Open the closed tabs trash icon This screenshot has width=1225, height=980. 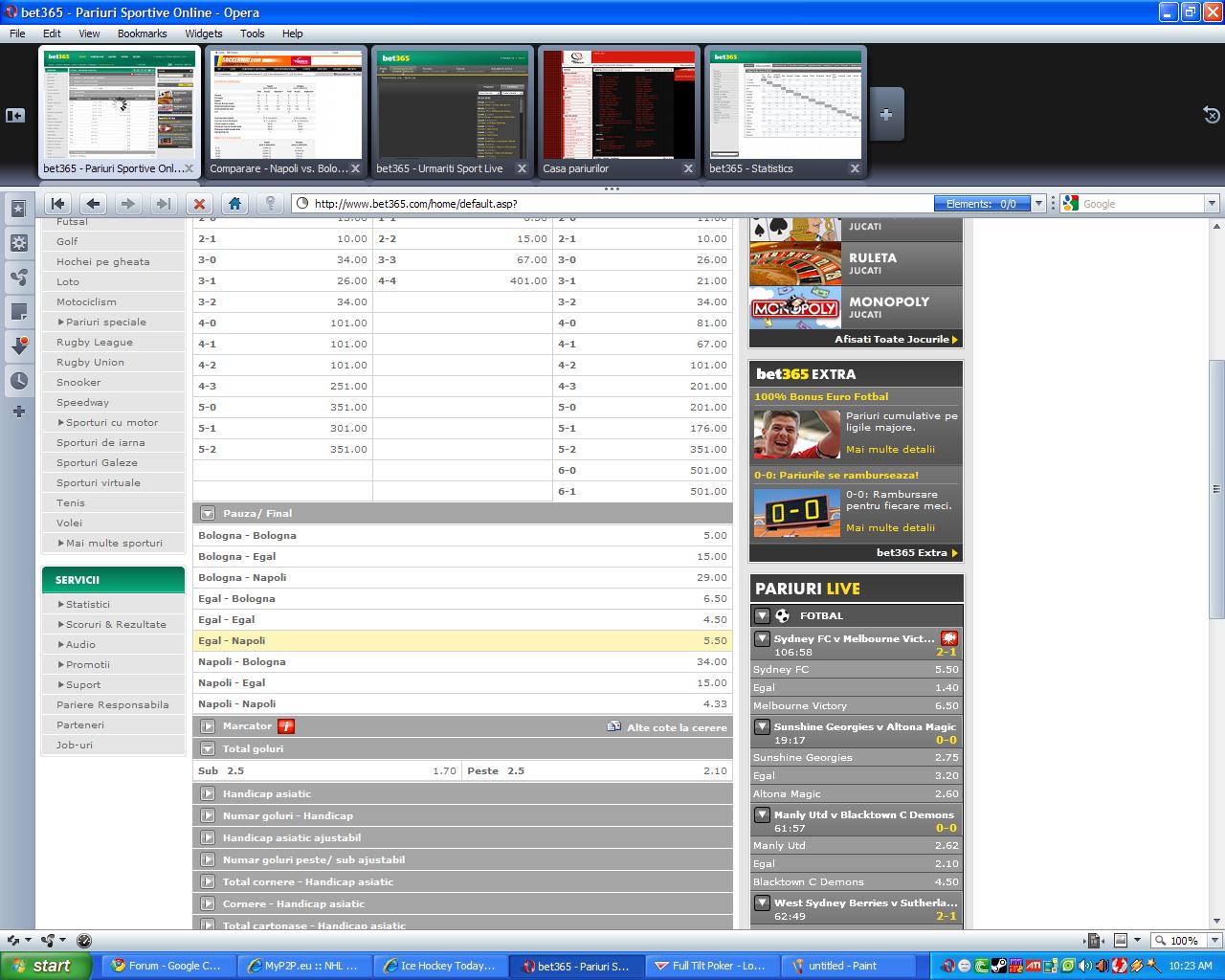pos(1211,115)
